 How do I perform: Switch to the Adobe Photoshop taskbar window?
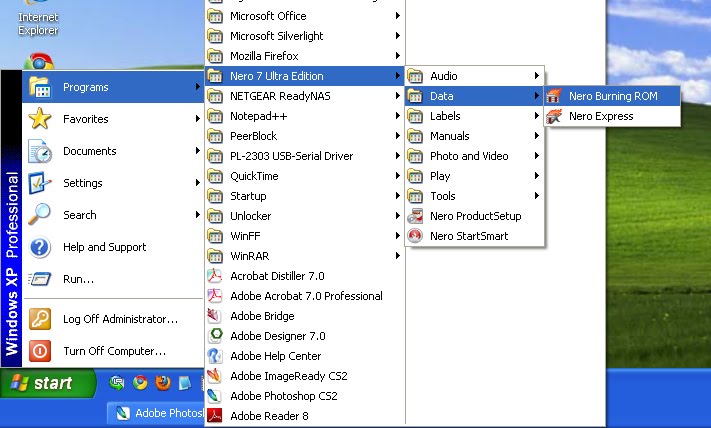[x=156, y=414]
